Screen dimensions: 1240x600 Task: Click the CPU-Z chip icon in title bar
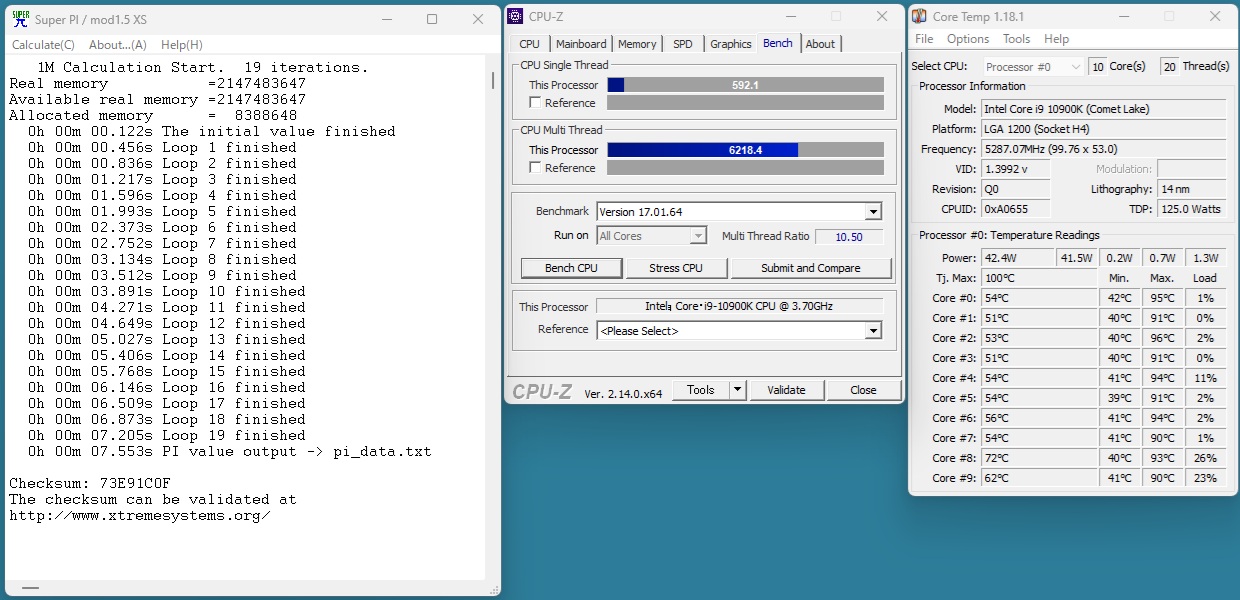(515, 15)
